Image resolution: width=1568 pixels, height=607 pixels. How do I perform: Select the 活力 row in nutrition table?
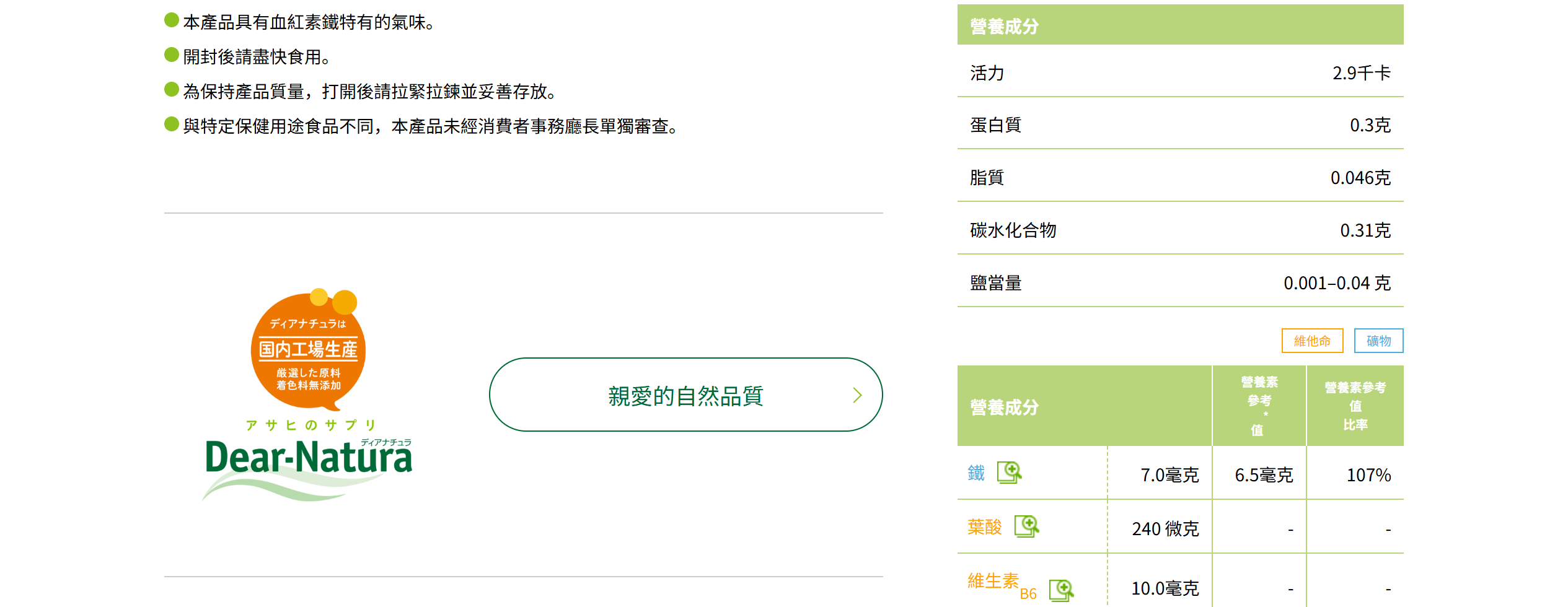coord(987,73)
